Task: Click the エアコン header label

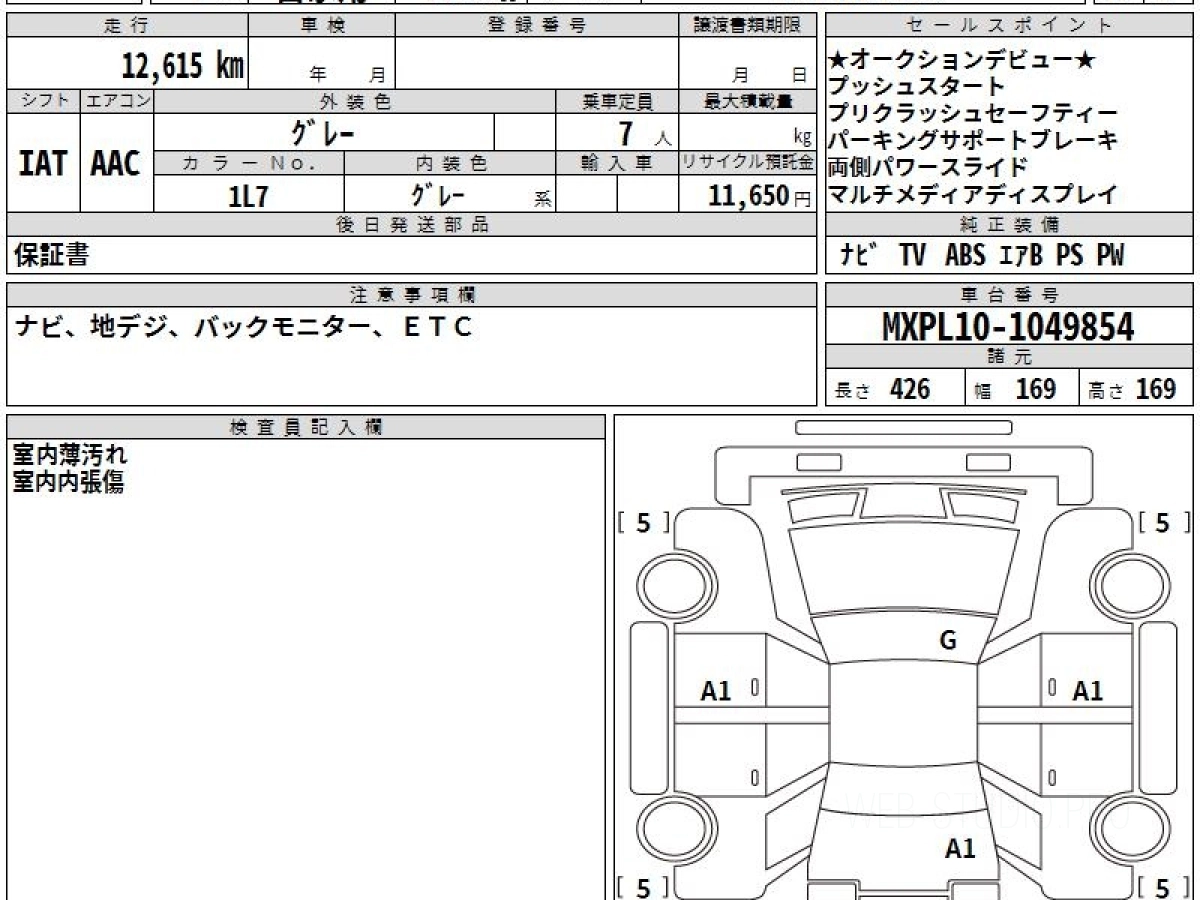Action: (x=117, y=101)
